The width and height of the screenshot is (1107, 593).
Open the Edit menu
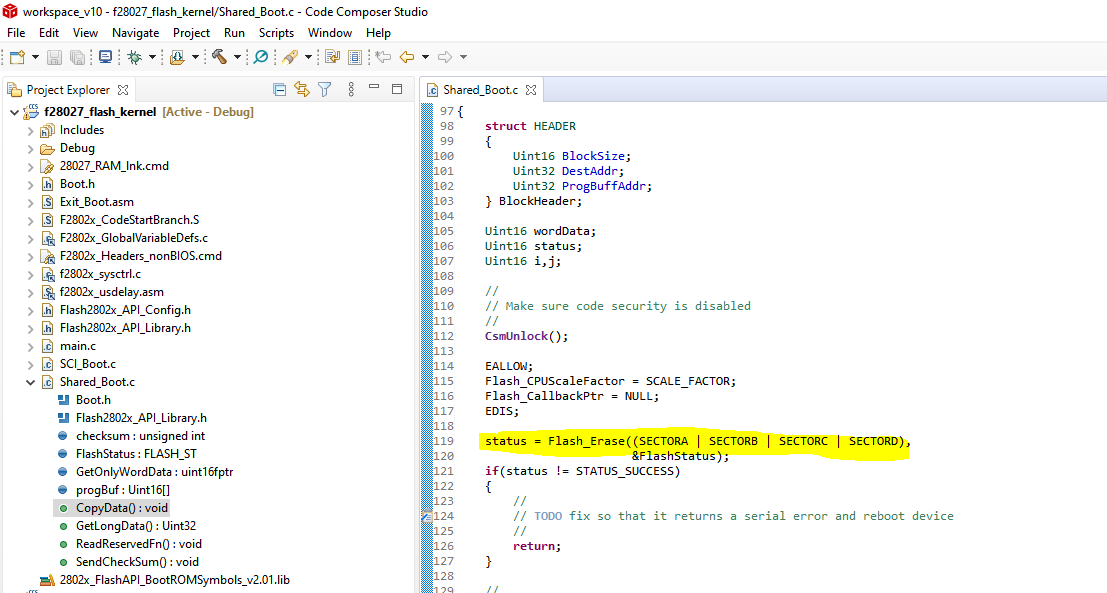[x=49, y=33]
